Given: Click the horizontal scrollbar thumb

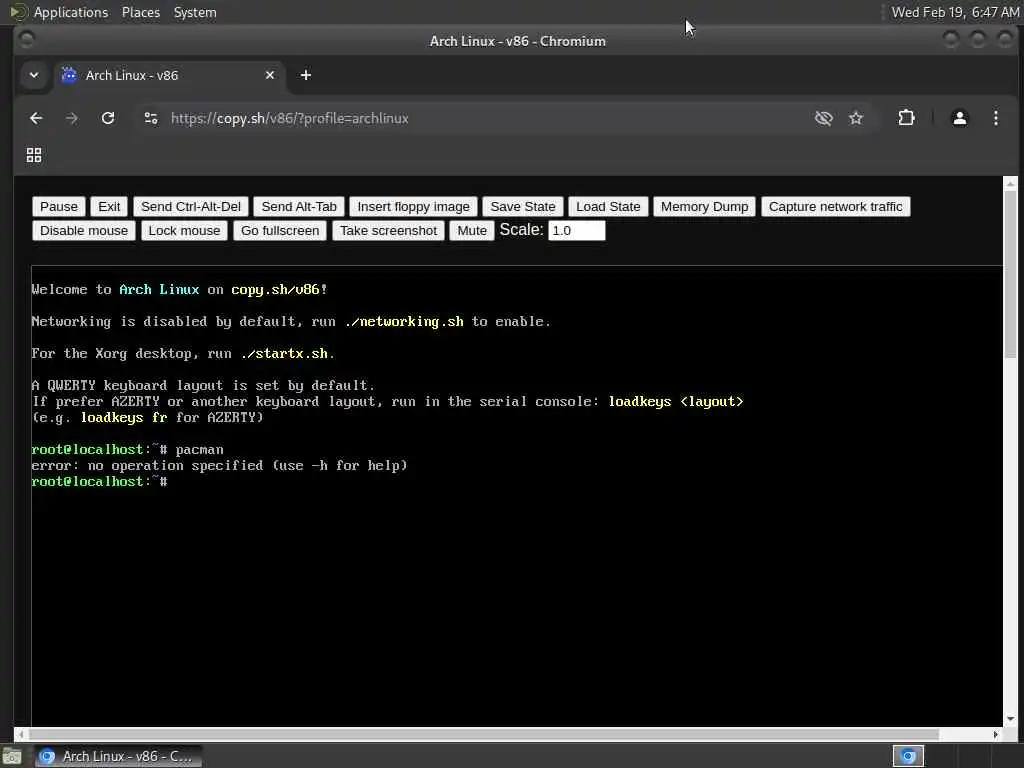Looking at the screenshot, I should [x=484, y=734].
